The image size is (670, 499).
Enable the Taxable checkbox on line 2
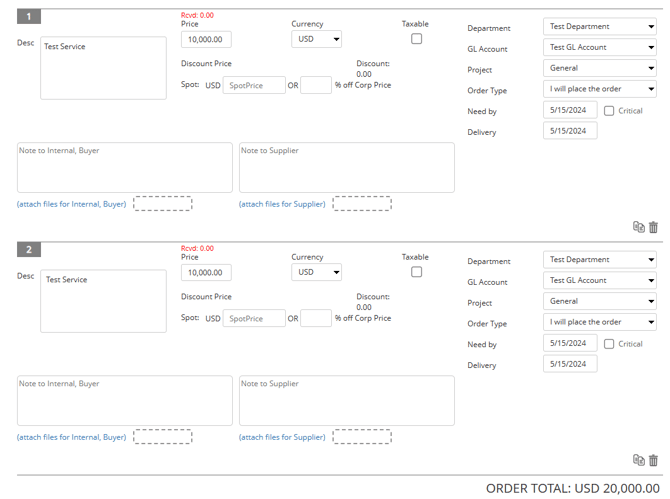point(417,272)
